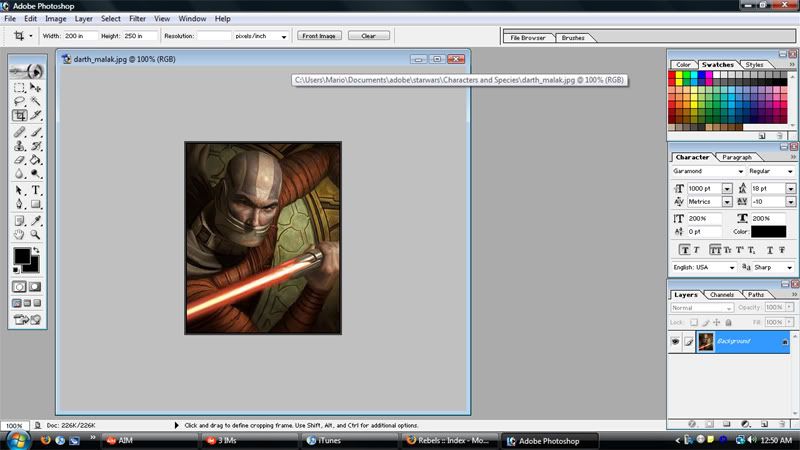Open the Metrics kerning dropdown
This screenshot has height=450, width=800.
coord(727,202)
